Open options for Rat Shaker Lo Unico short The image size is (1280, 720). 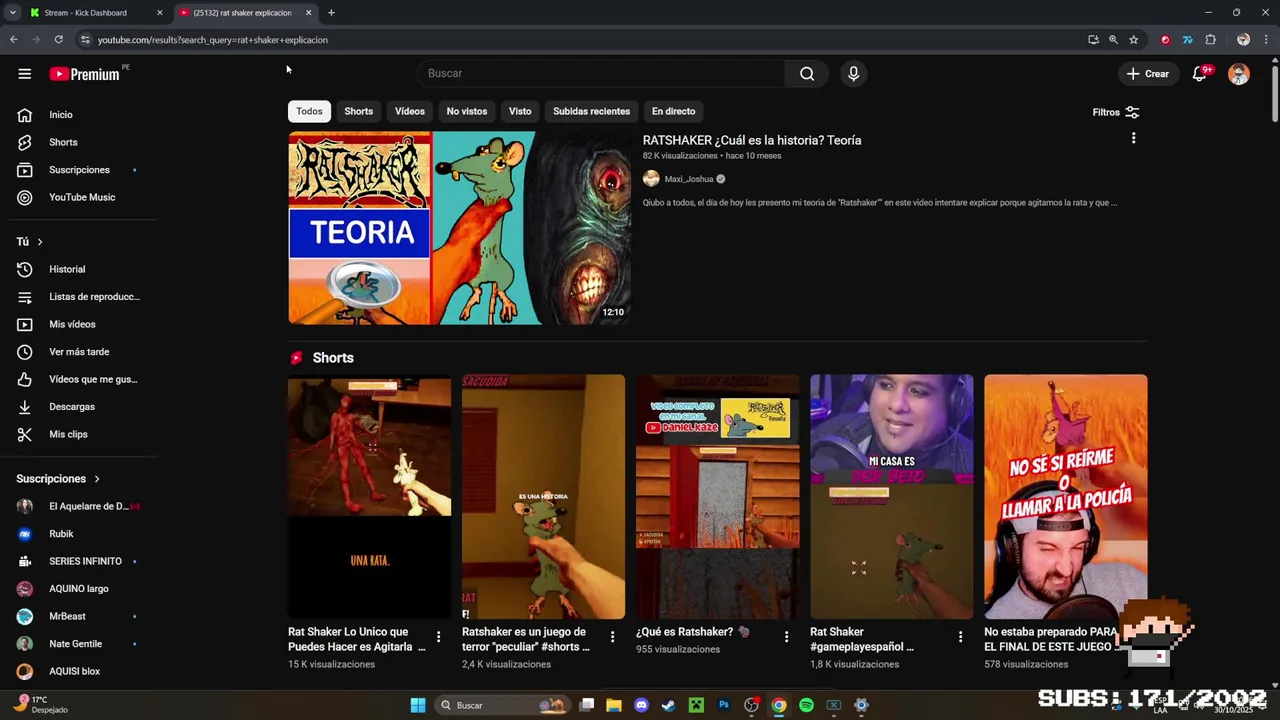(x=438, y=637)
